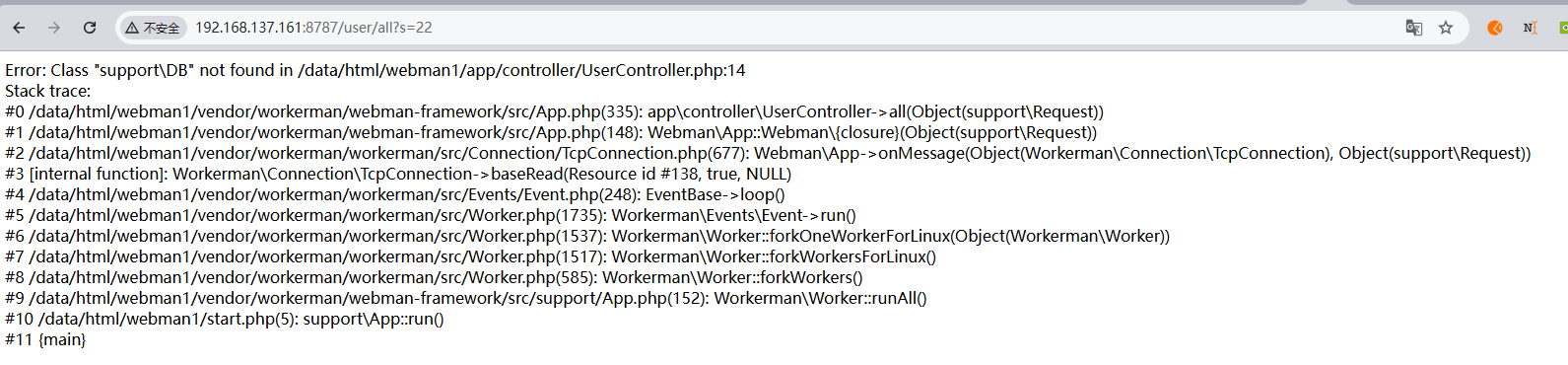Open the 不安全 site security info chip
This screenshot has height=365, width=1568.
153,28
